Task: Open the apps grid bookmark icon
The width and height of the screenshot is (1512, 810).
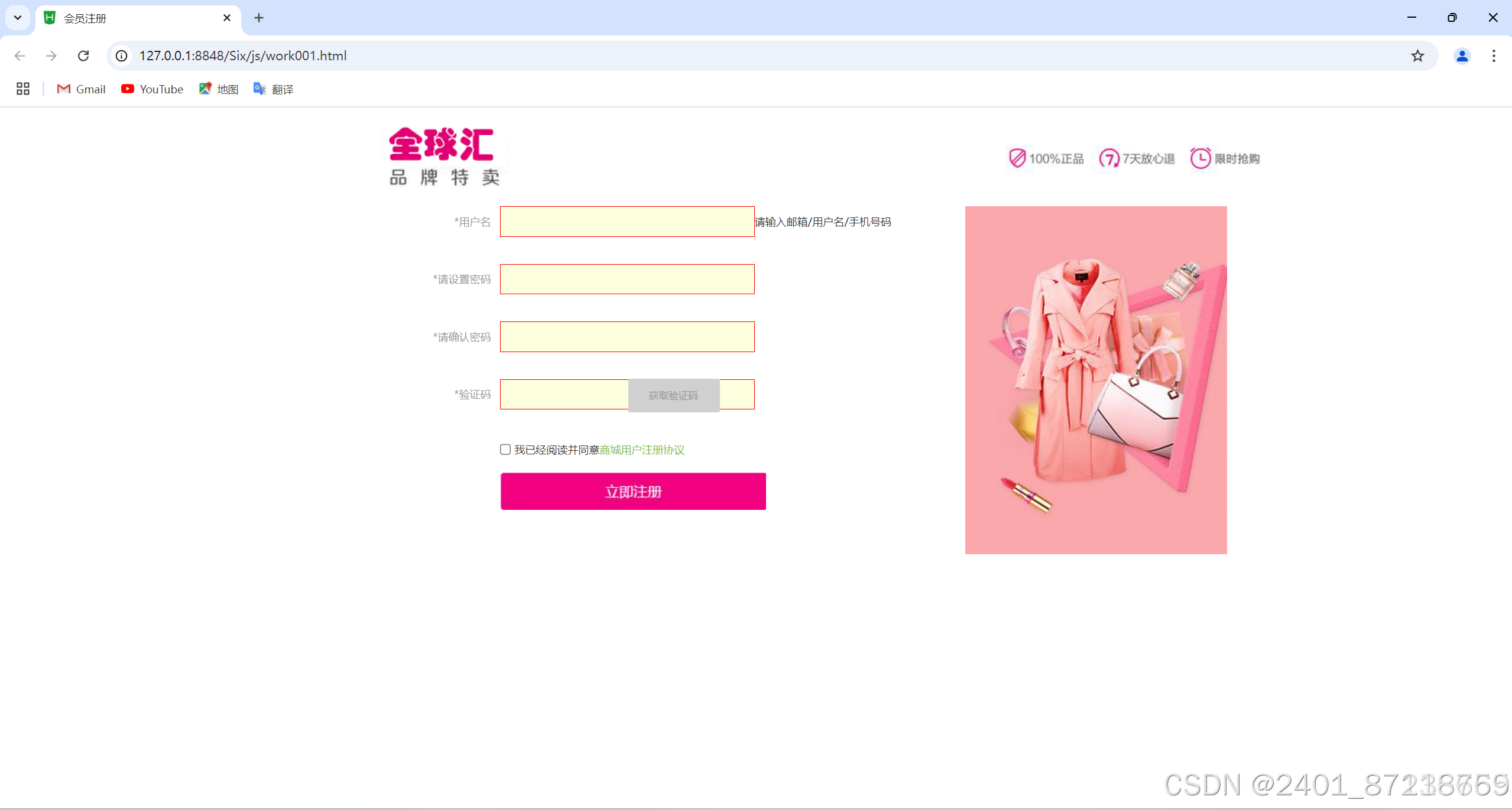Action: pyautogui.click(x=23, y=89)
